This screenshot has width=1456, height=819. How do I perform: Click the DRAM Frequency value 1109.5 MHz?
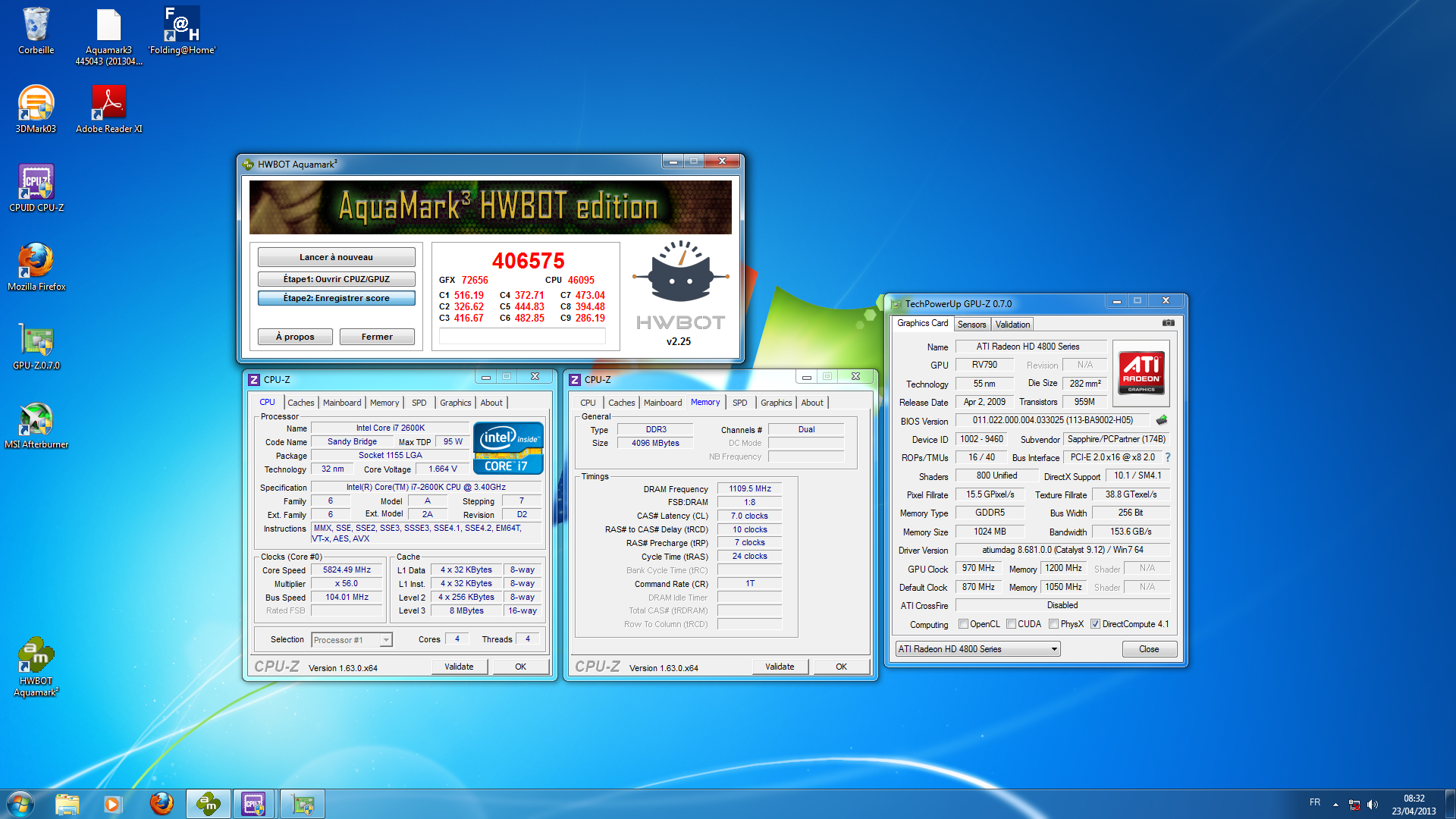(x=749, y=489)
